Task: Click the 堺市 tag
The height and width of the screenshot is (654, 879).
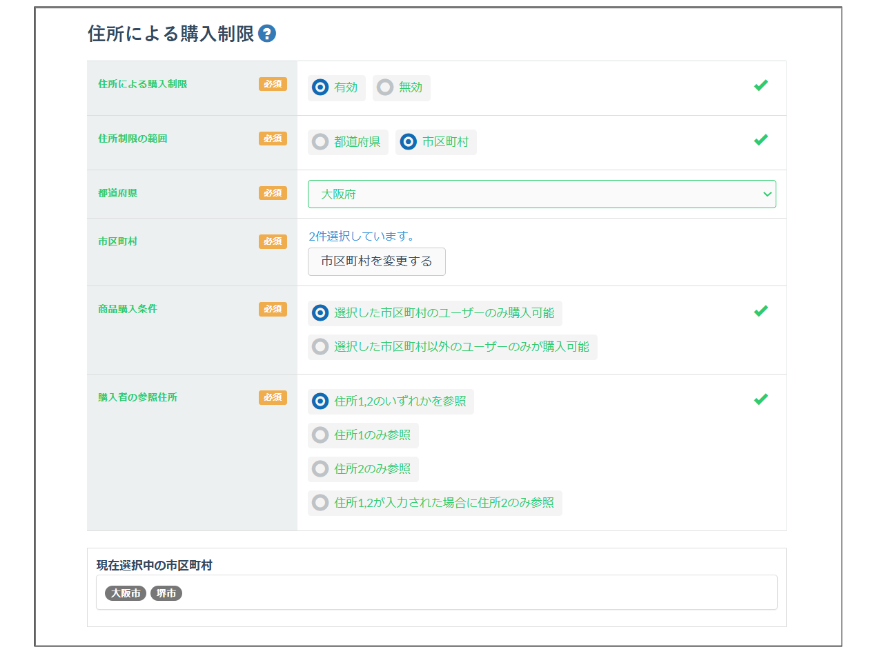Action: pyautogui.click(x=166, y=593)
